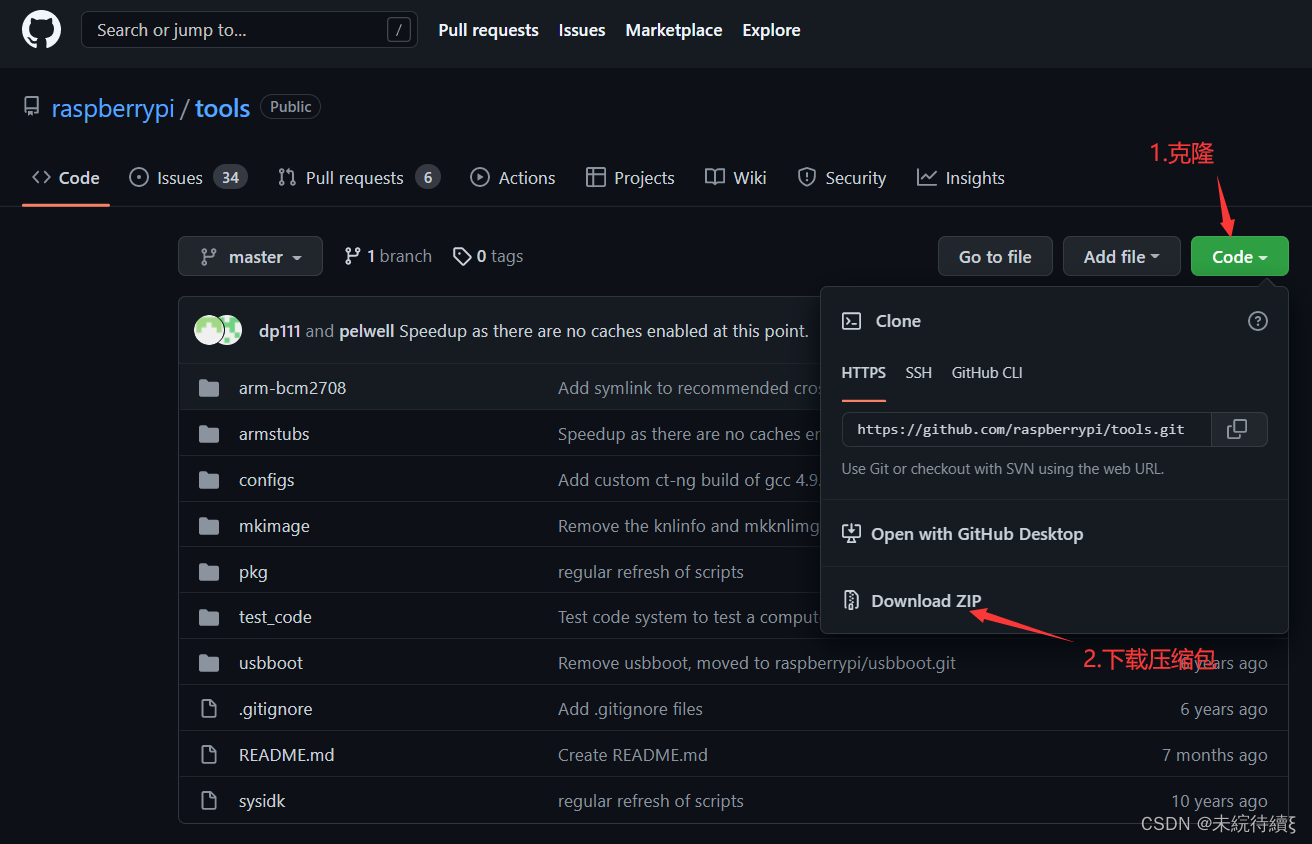Open the master branch dropdown

250,257
